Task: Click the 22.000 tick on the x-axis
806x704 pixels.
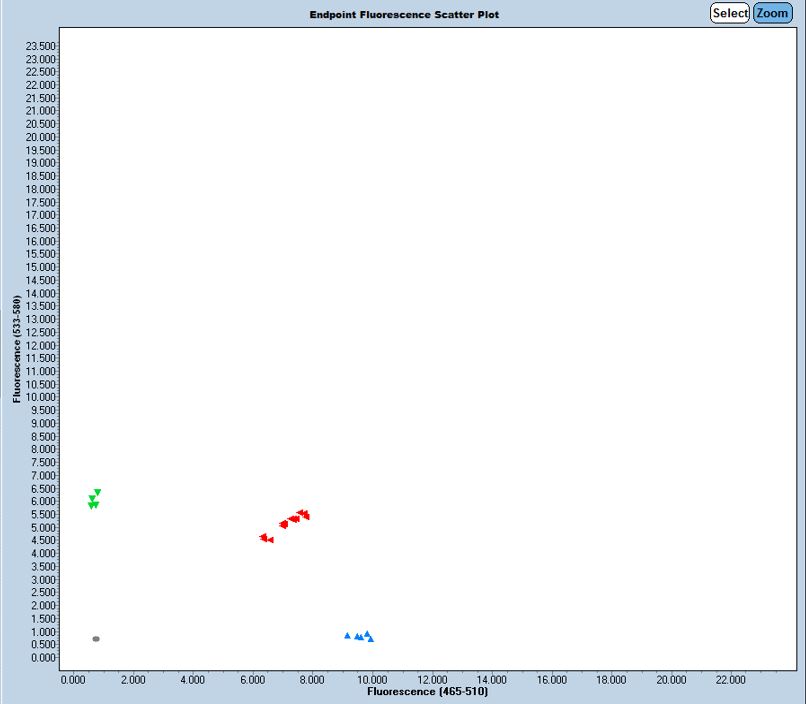Action: [x=731, y=679]
